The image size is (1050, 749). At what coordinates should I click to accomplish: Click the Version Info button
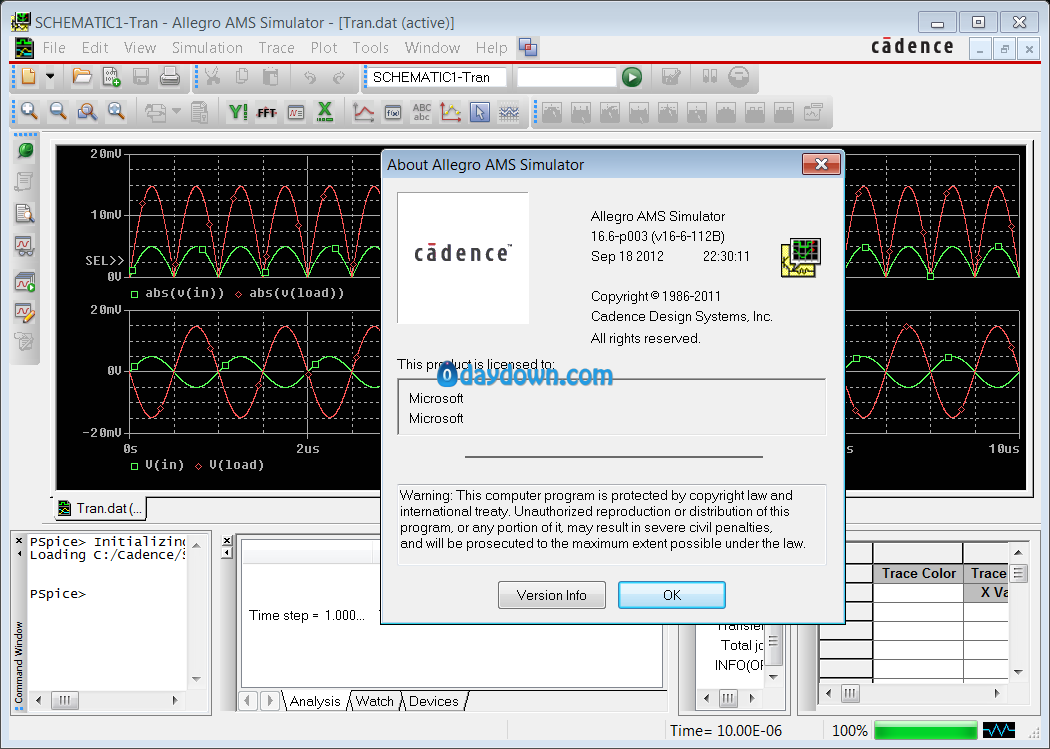[552, 595]
